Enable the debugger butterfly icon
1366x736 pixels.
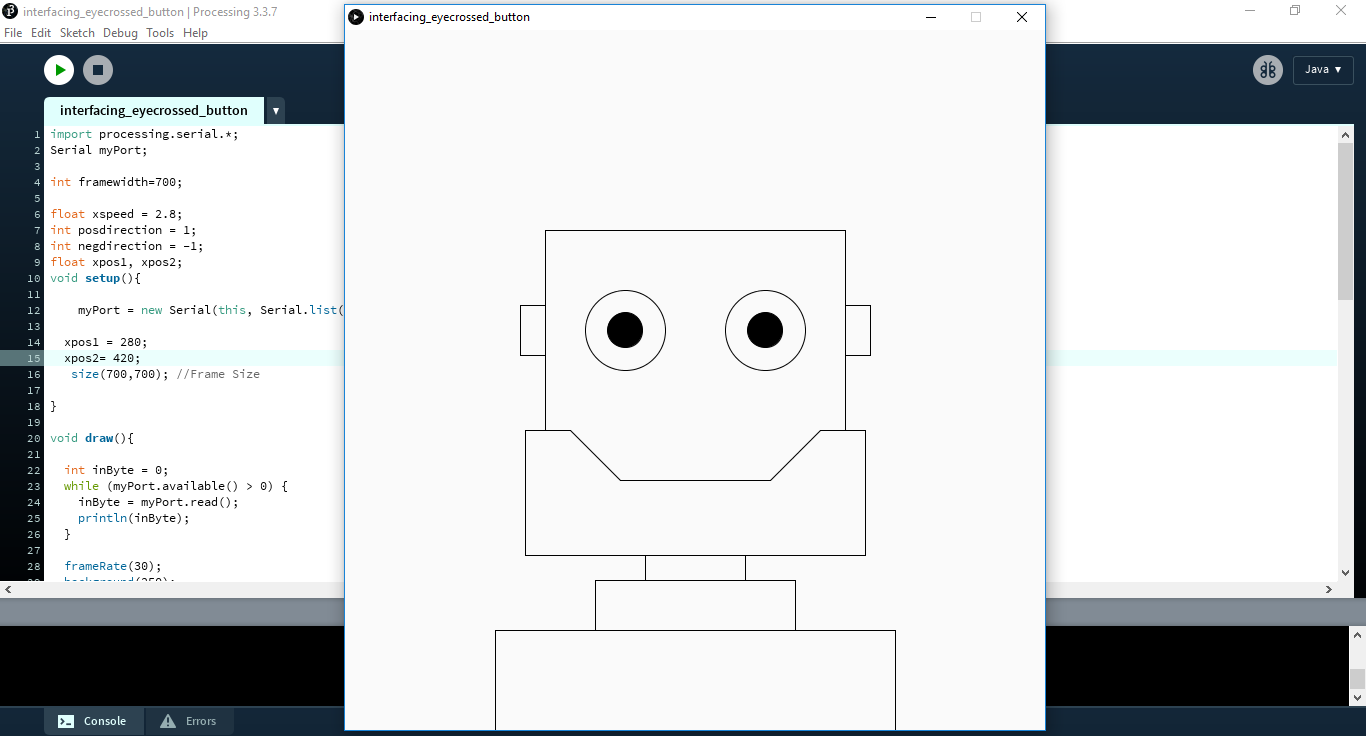1268,70
